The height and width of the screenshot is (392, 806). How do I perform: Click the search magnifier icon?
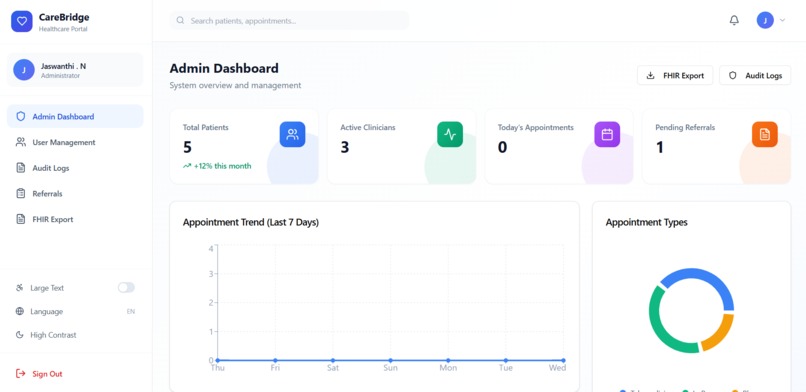click(180, 21)
